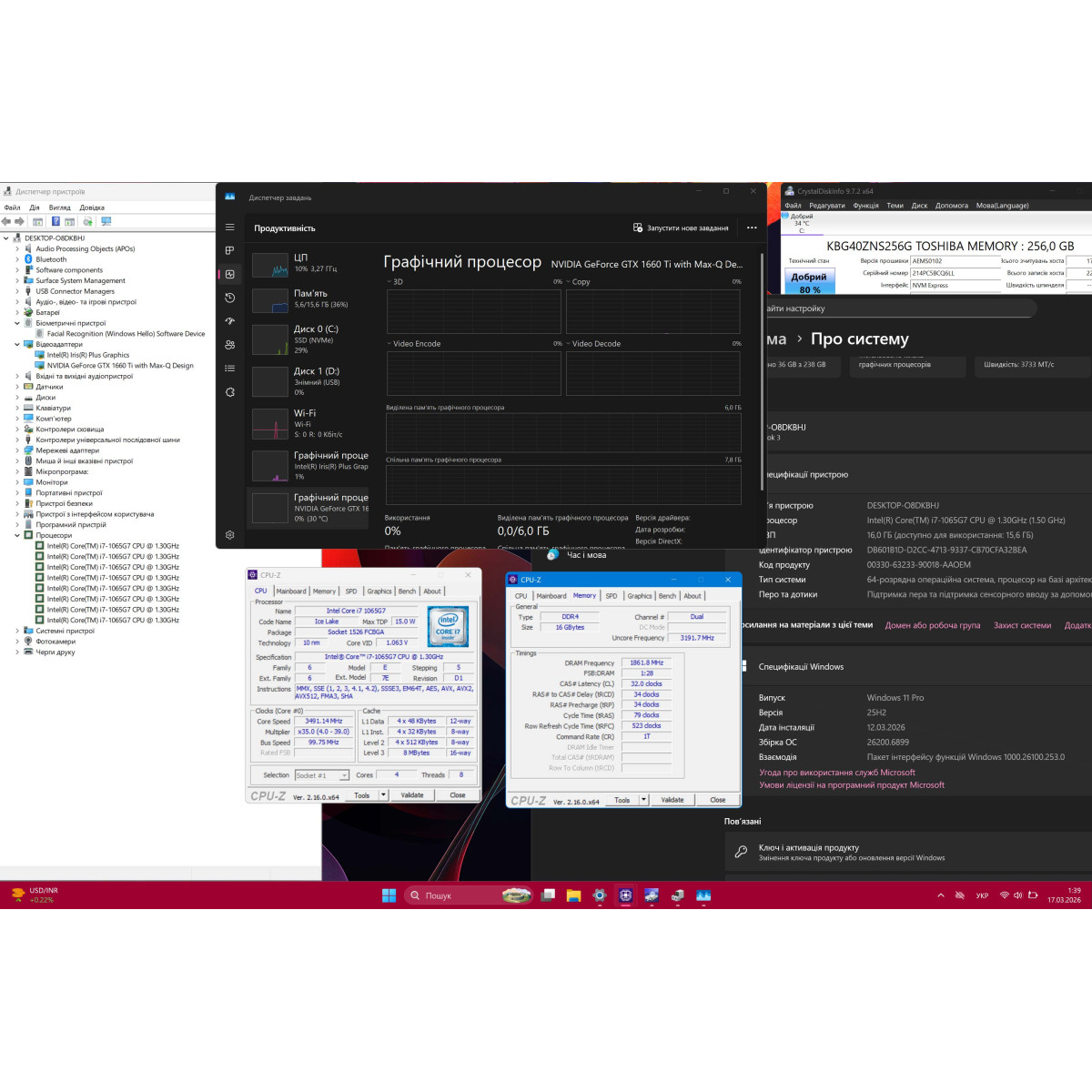
Task: Click the Close button in CPU-Z Memory window
Action: tap(717, 800)
